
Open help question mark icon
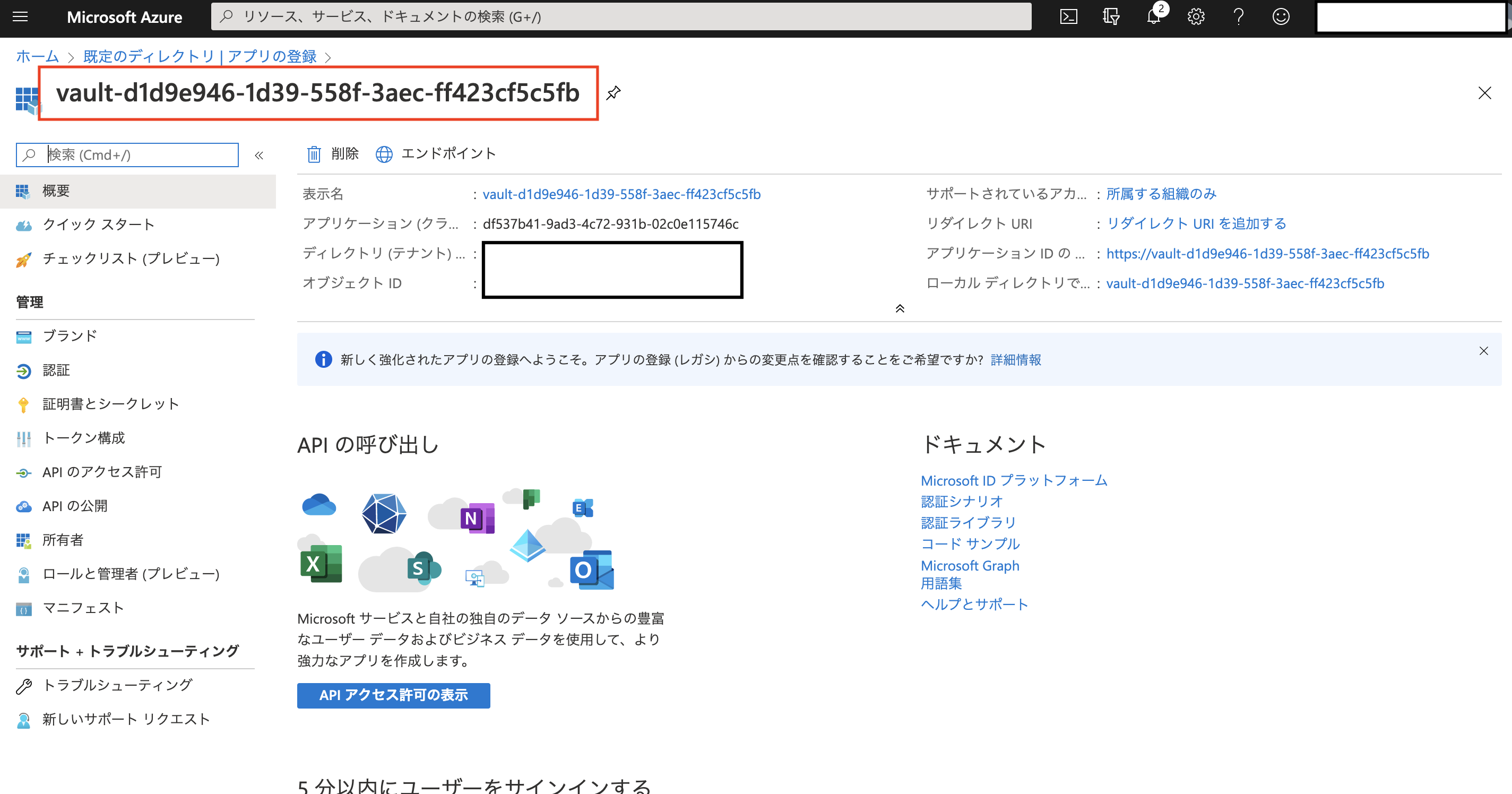[x=1239, y=16]
